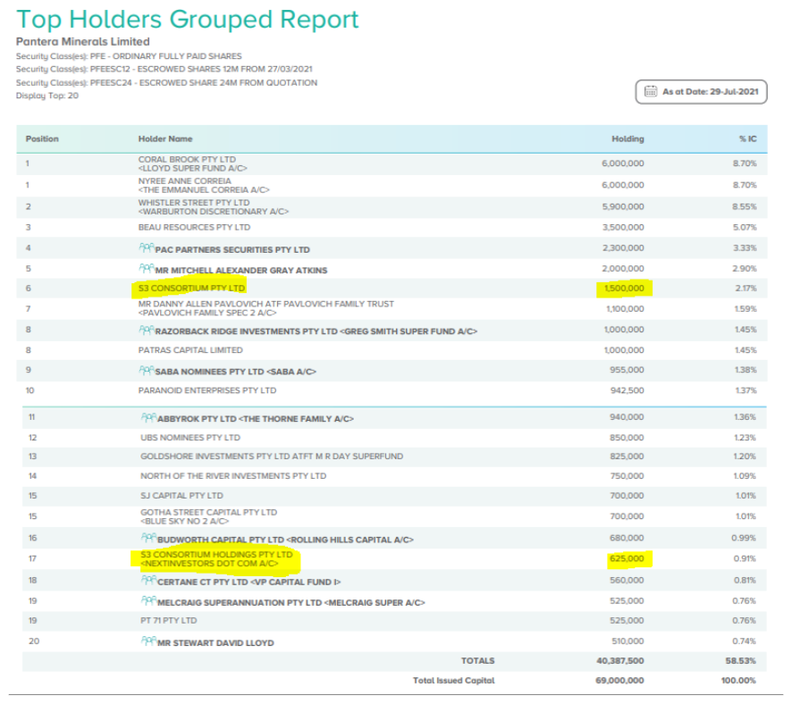Click group icon beside Mr Mitchell Alexander Gray Atkins
This screenshot has width=800, height=704.
[x=146, y=268]
